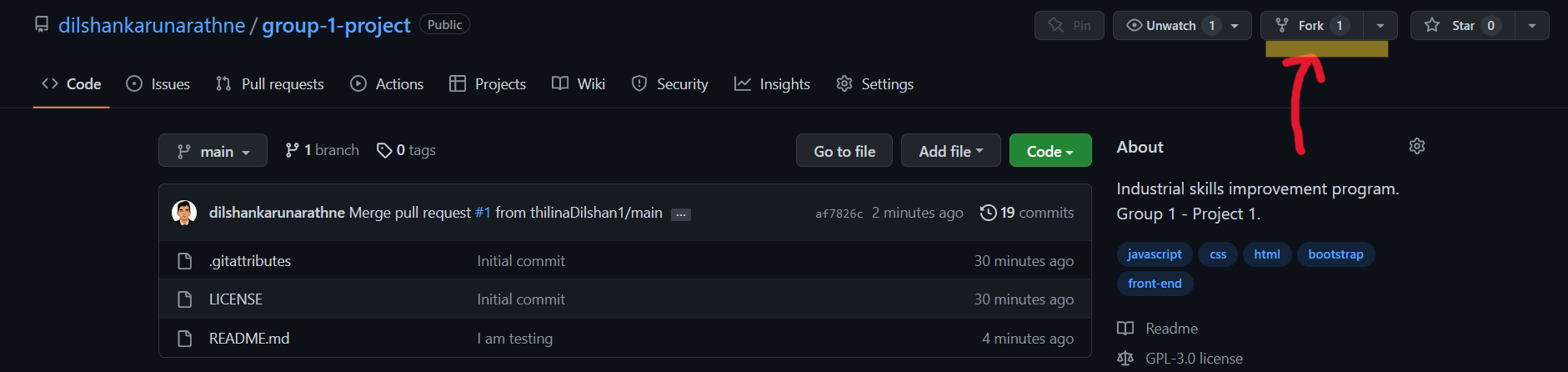1568x372 pixels.
Task: Expand the commit message ellipsis button
Action: (x=681, y=214)
